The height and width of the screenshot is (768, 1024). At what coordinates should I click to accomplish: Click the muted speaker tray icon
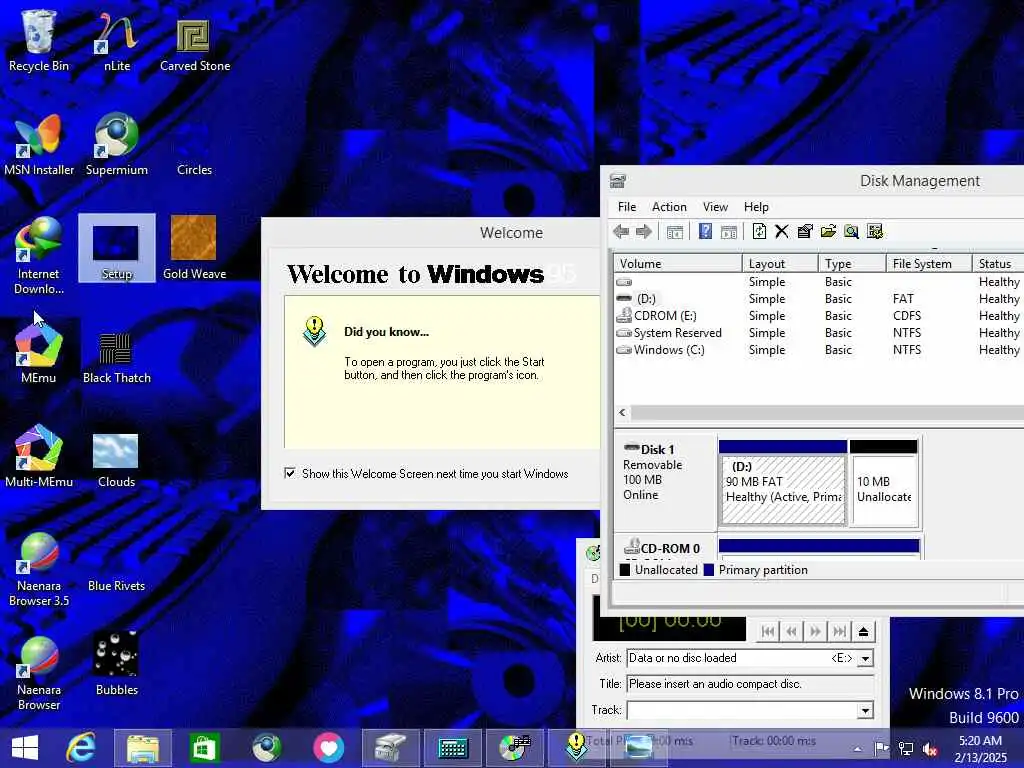point(930,748)
